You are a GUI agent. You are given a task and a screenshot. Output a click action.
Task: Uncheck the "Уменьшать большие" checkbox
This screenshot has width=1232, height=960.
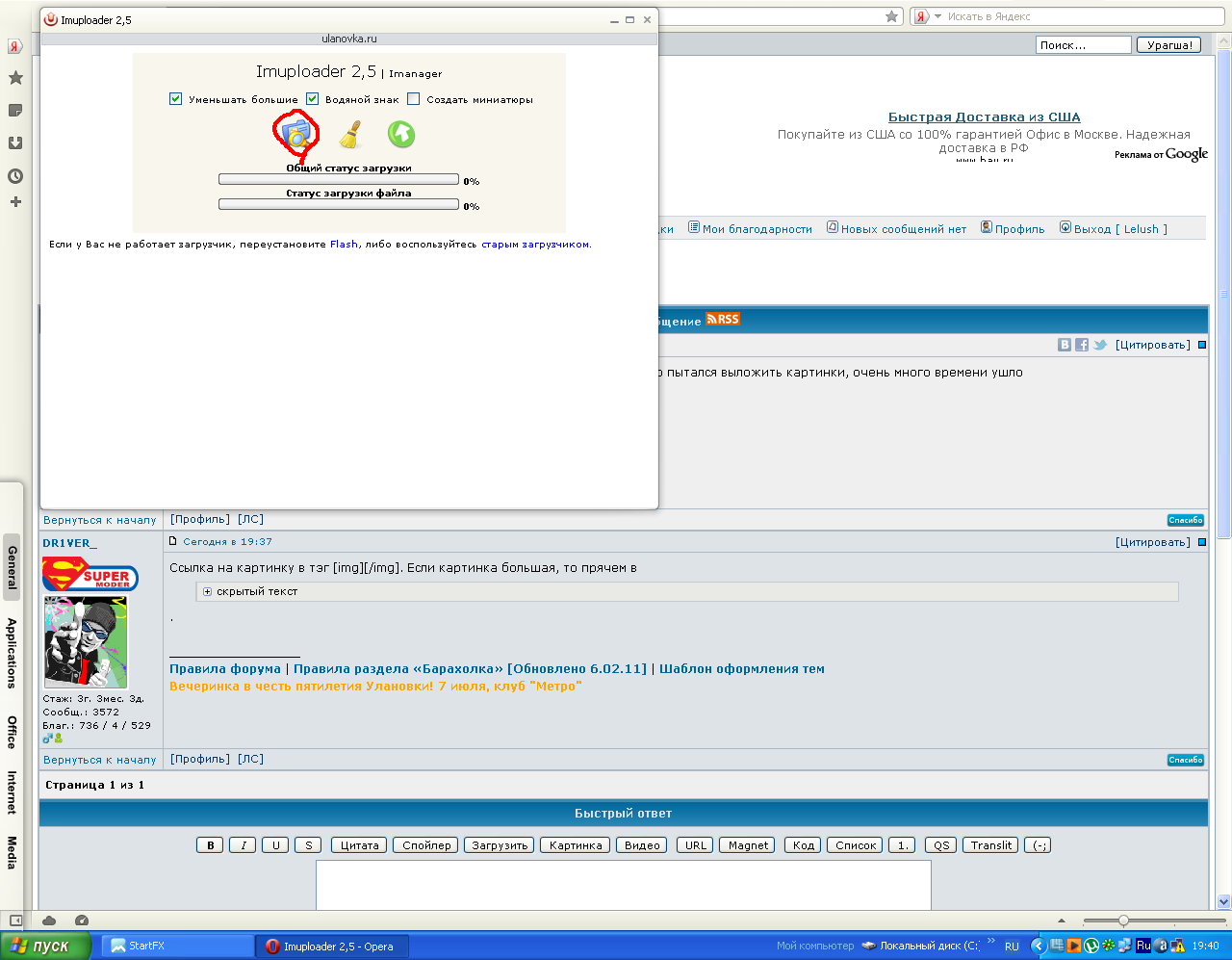[176, 99]
